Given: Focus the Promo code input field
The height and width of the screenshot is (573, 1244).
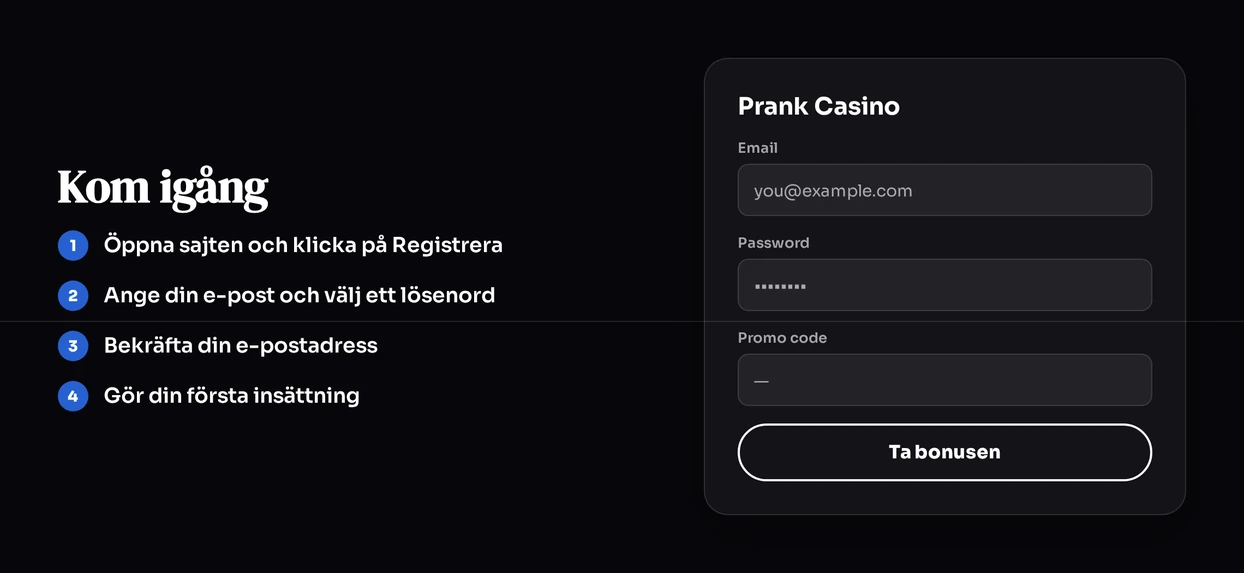Looking at the screenshot, I should tap(944, 380).
